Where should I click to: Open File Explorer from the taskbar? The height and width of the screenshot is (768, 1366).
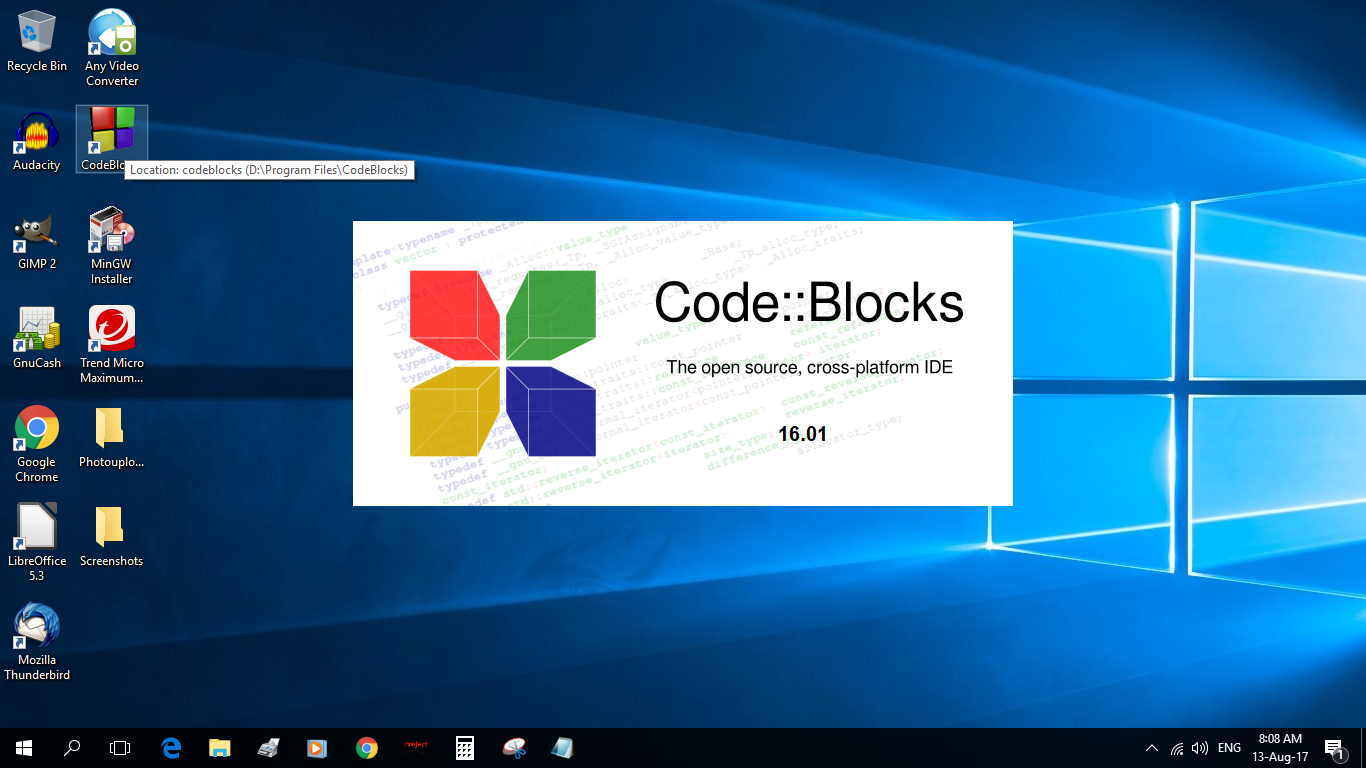click(220, 748)
